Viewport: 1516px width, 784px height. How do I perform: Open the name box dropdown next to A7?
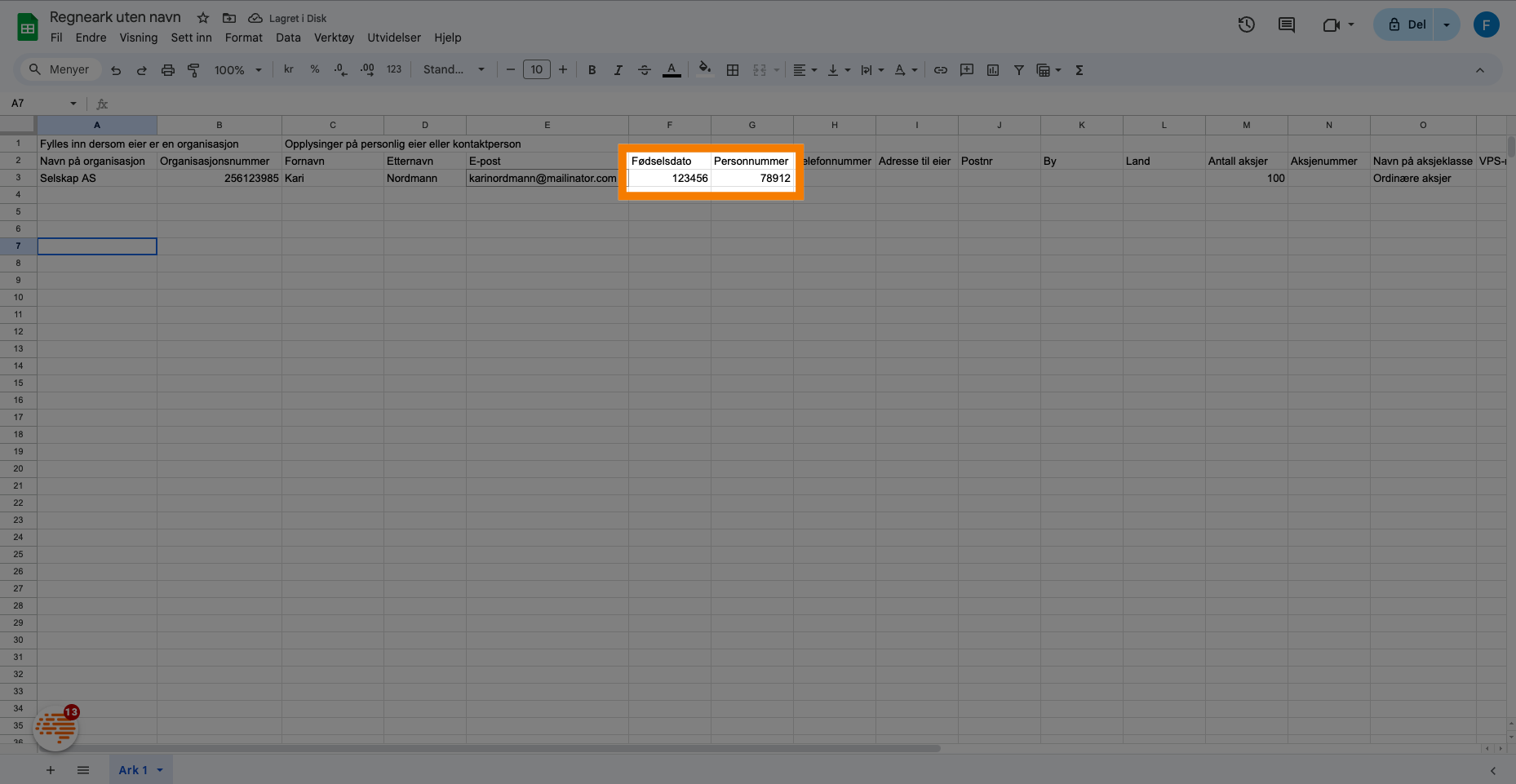[x=73, y=104]
